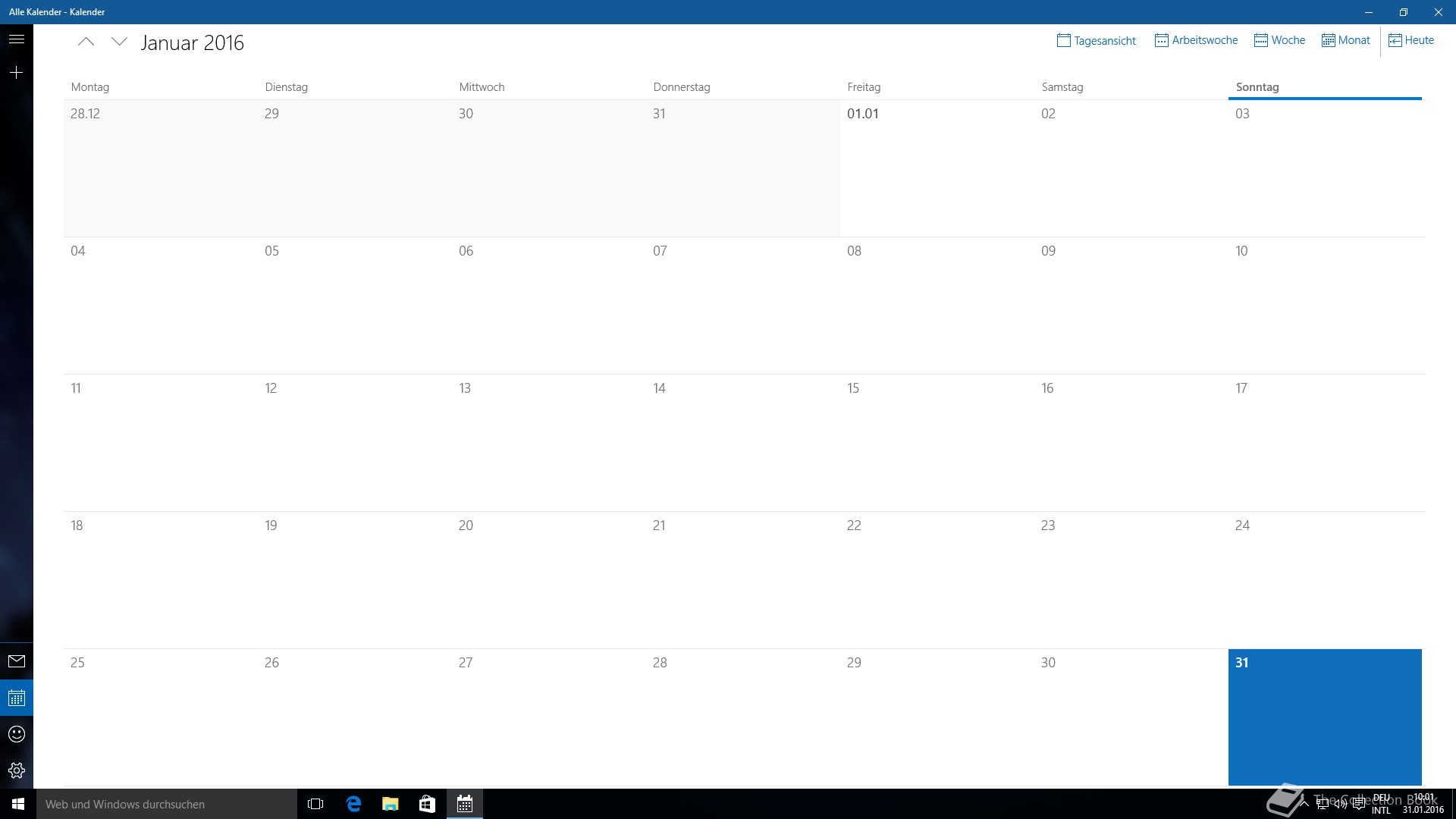
Task: Select the Calendar icon in sidebar
Action: tap(17, 698)
